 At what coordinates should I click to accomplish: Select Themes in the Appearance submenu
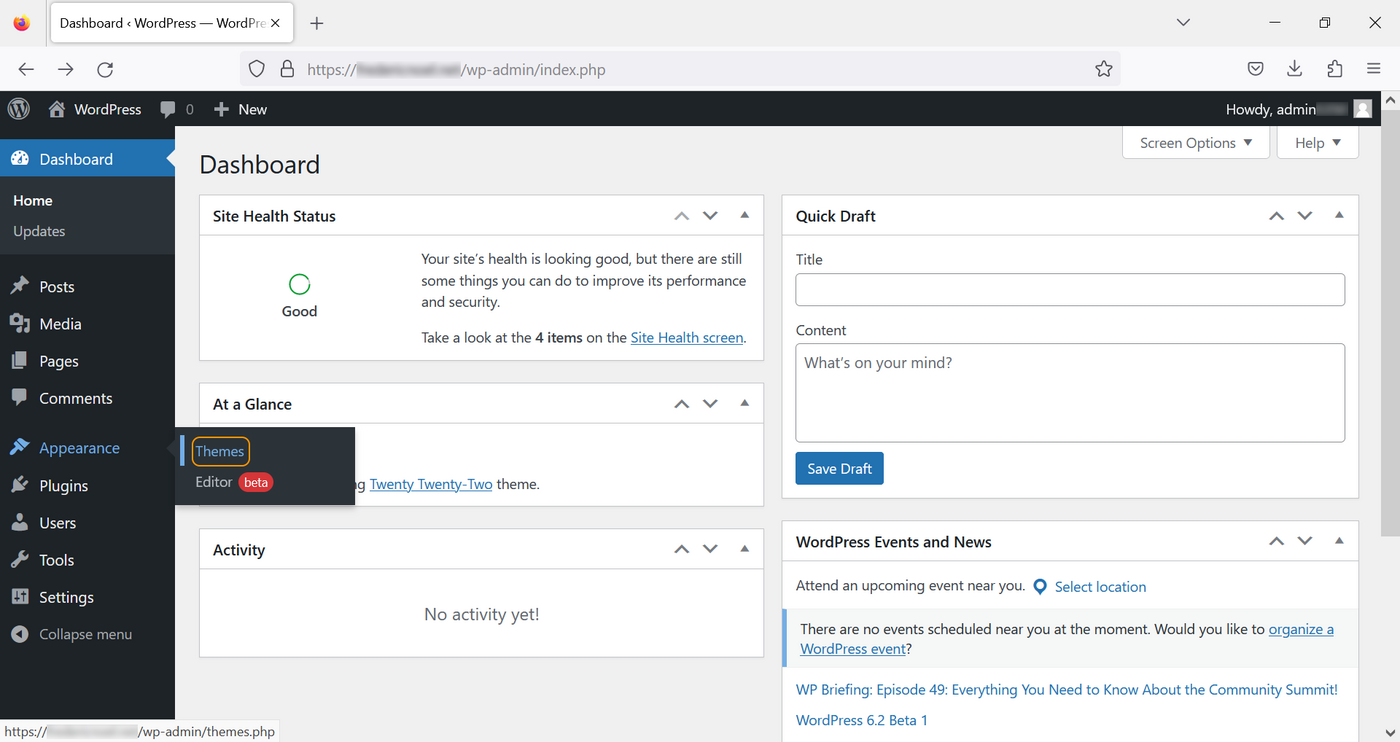coord(219,451)
